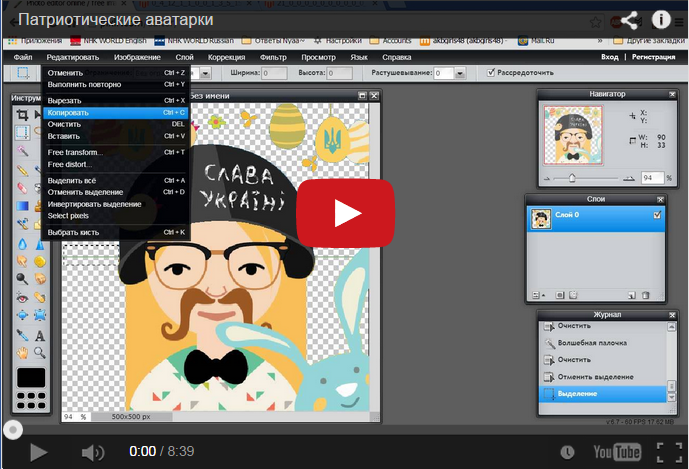Choose Инвертировать выделение menu entry
Image resolution: width=689 pixels, height=469 pixels.
116,204
